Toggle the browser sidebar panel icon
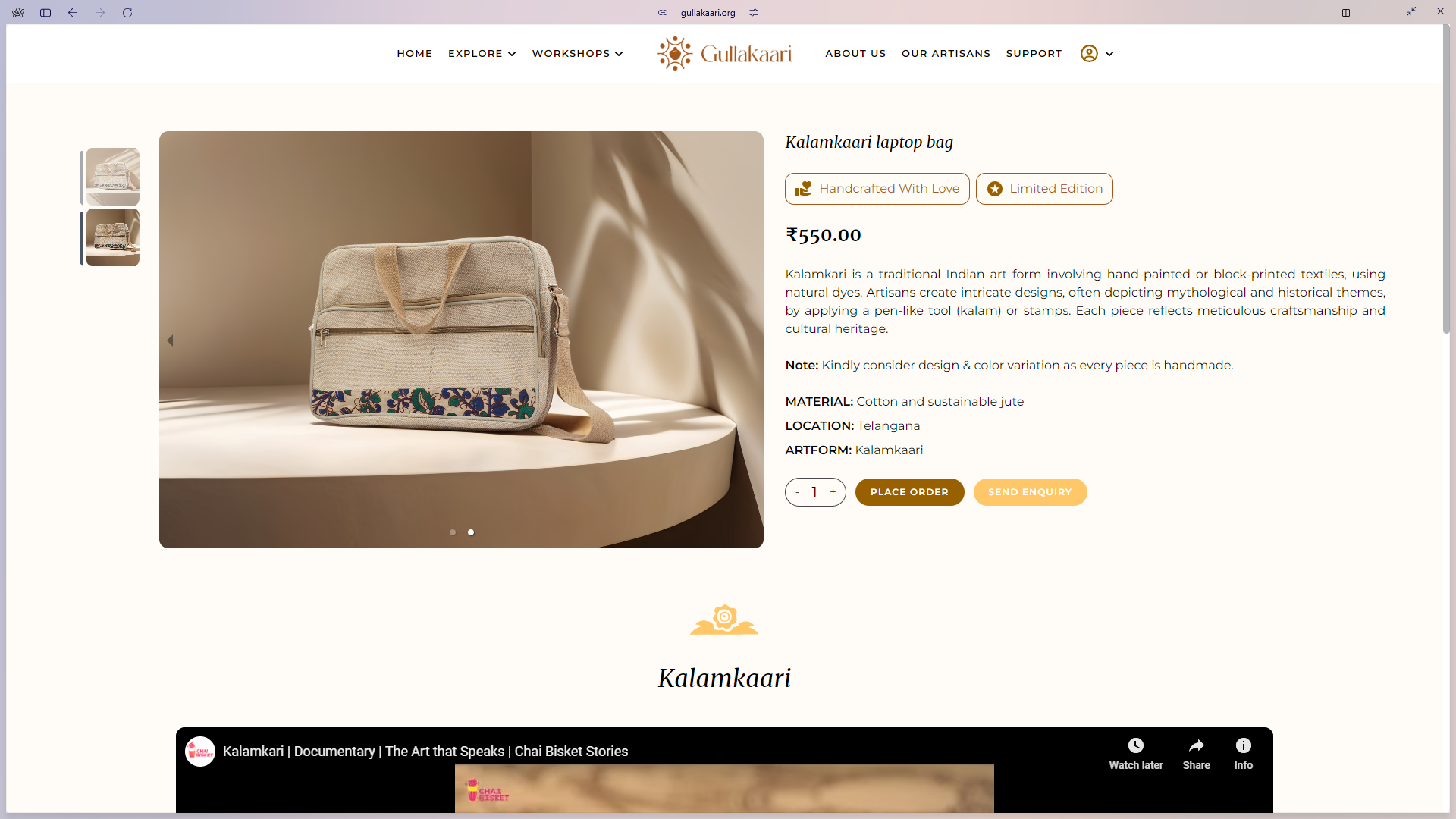1456x819 pixels. pos(45,13)
